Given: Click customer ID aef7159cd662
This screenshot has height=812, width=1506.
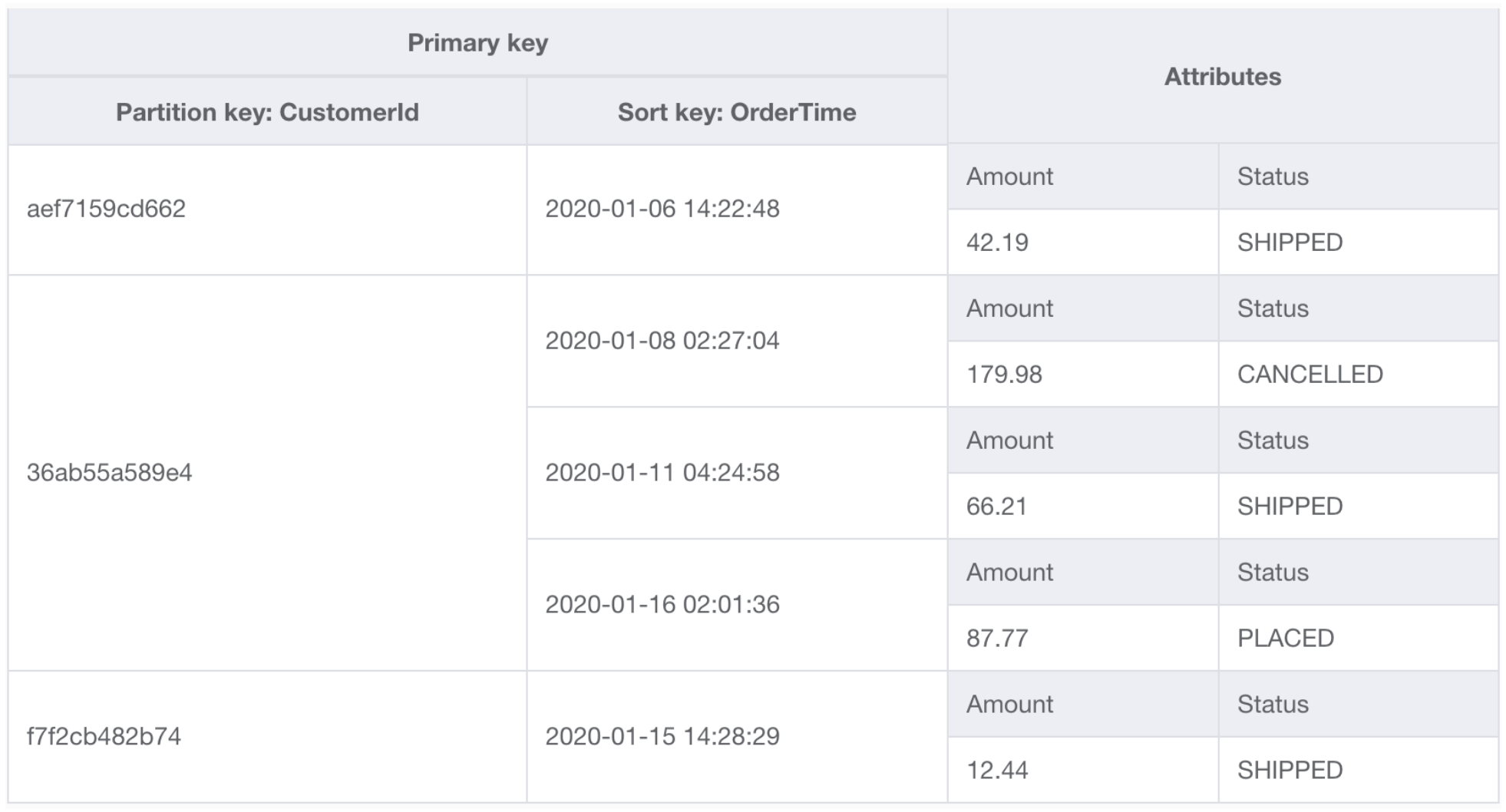Looking at the screenshot, I should pos(106,209).
